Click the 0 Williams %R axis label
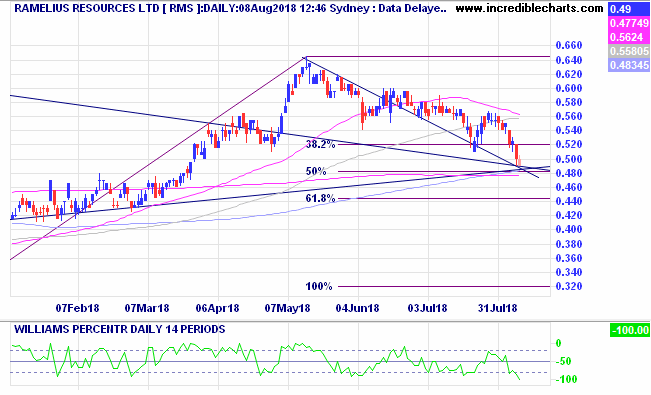This screenshot has width=651, height=395. coord(558,343)
